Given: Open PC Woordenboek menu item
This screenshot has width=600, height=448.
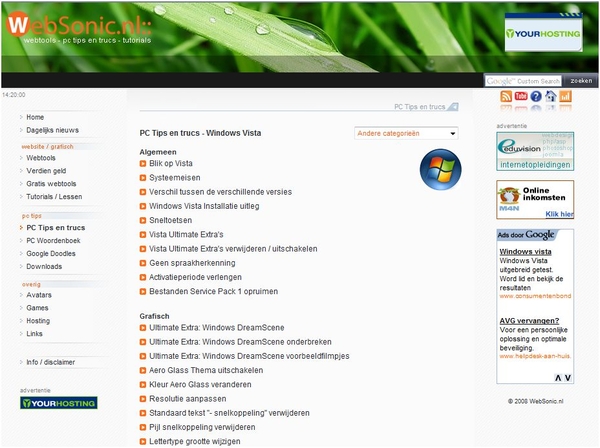Looking at the screenshot, I should coord(53,241).
